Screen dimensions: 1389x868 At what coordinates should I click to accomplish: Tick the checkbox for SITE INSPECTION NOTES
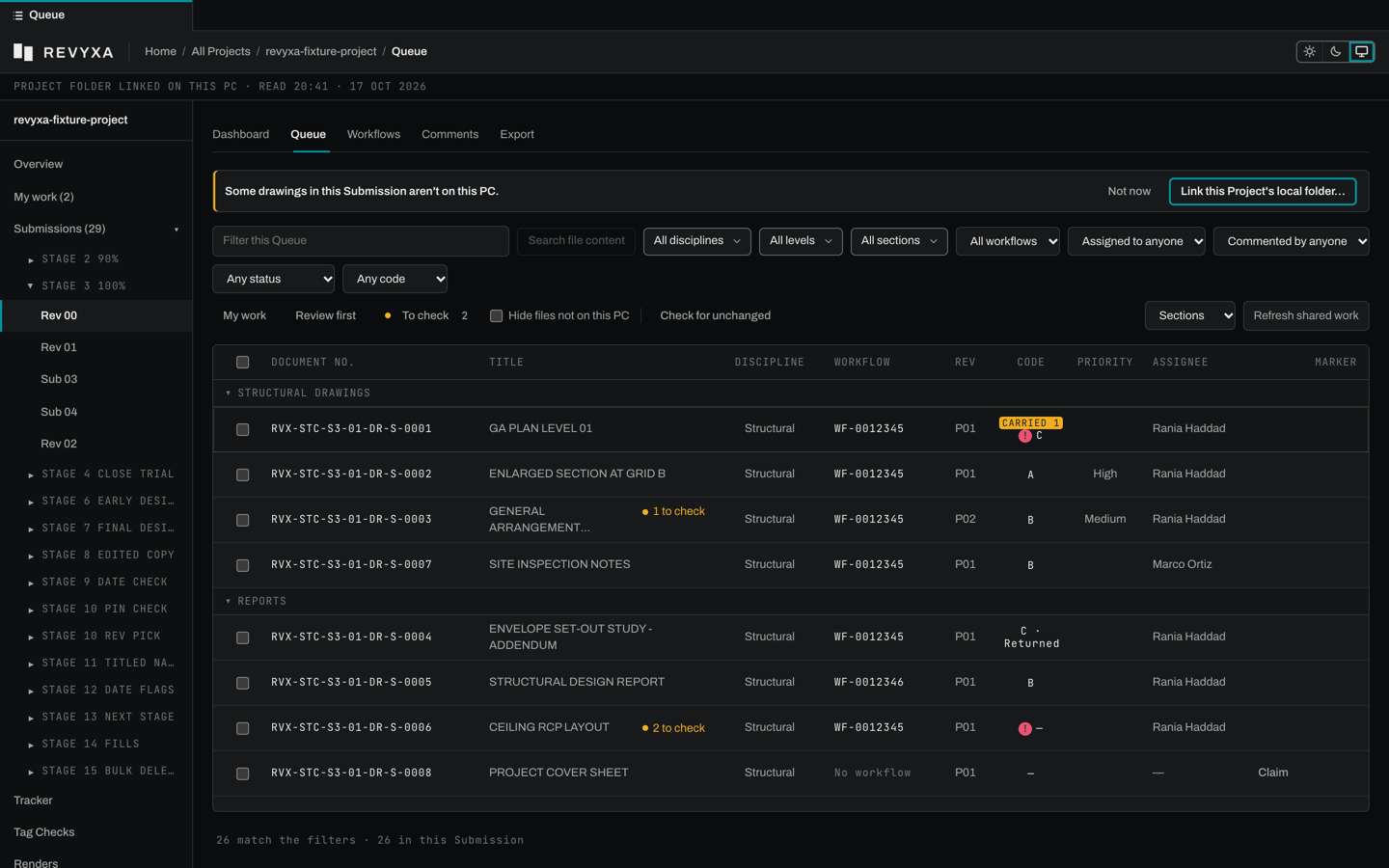(242, 565)
